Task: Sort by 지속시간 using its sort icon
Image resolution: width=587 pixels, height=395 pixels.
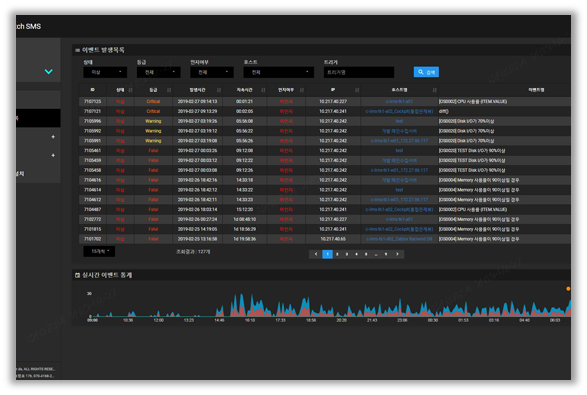Action: (x=263, y=90)
